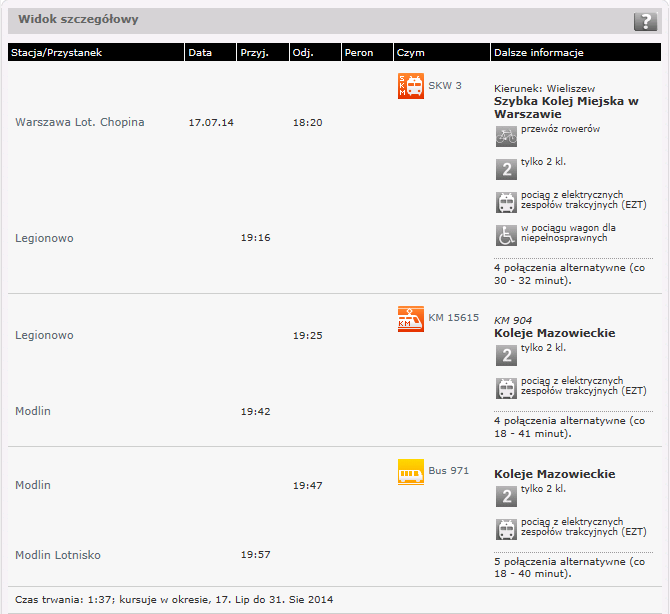
Task: Click the Stacja/Przystanek column header
Action: click(96, 52)
